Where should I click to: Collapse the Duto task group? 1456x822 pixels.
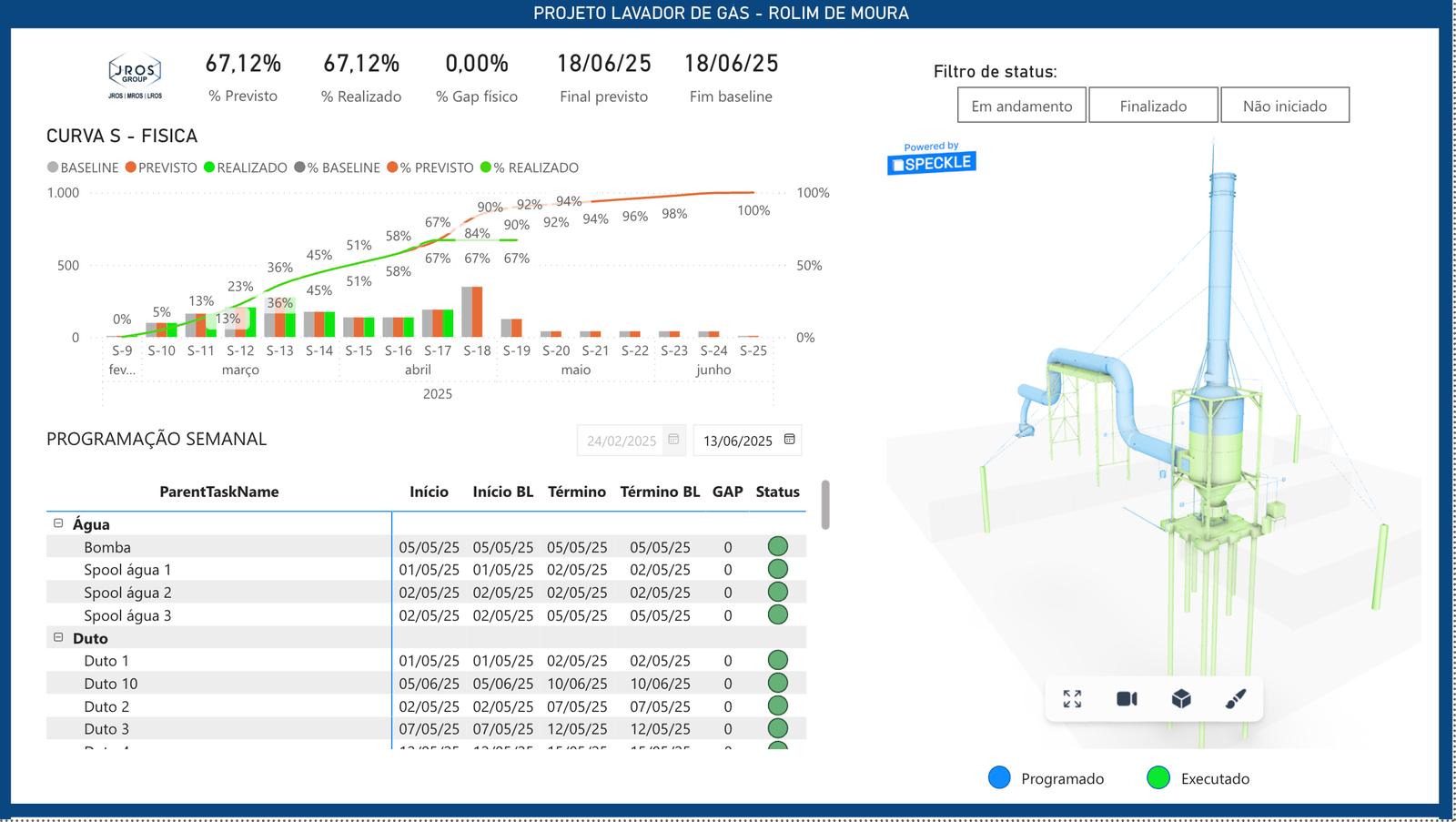(58, 637)
